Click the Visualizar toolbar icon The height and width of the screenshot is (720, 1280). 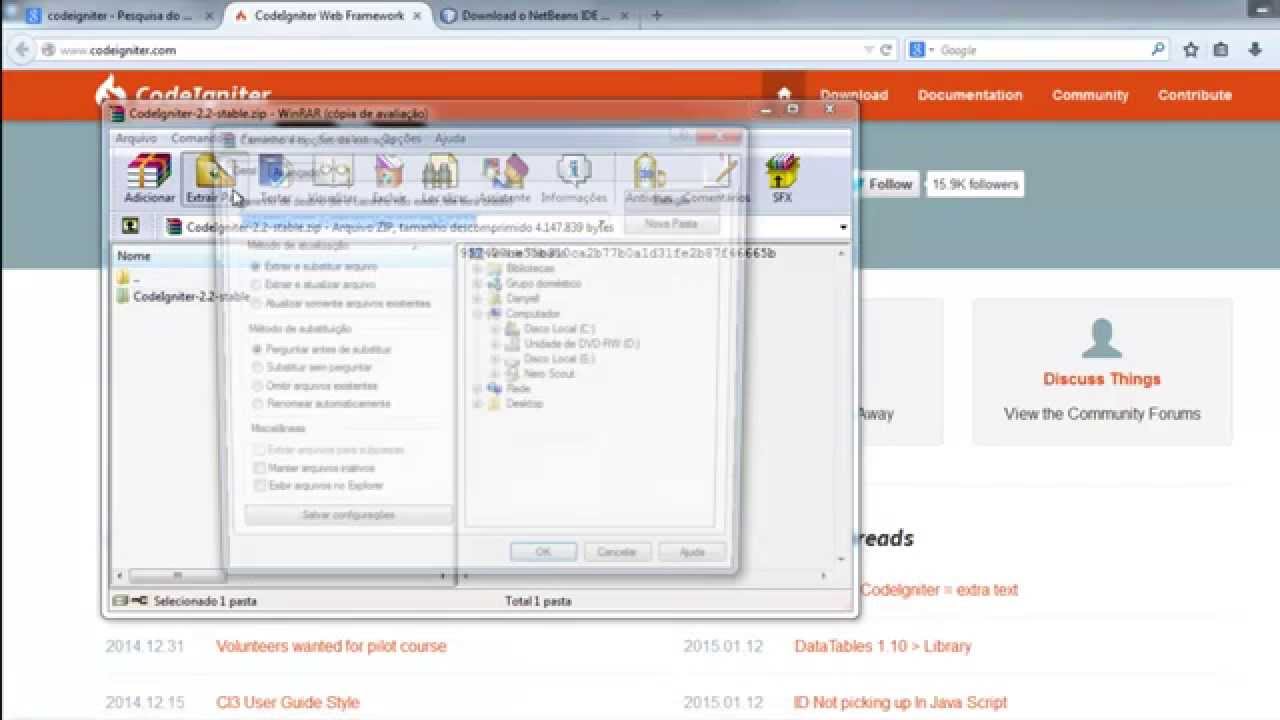coord(332,173)
